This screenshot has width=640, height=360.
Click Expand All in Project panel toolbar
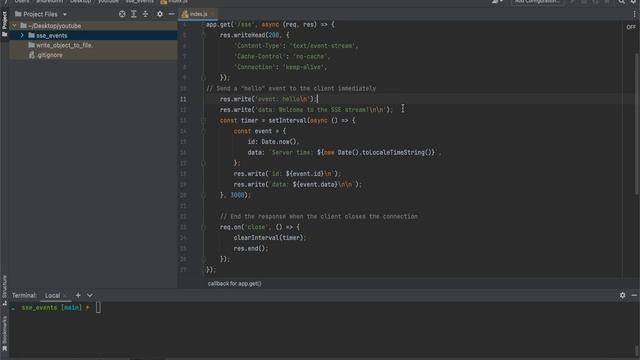(133, 14)
